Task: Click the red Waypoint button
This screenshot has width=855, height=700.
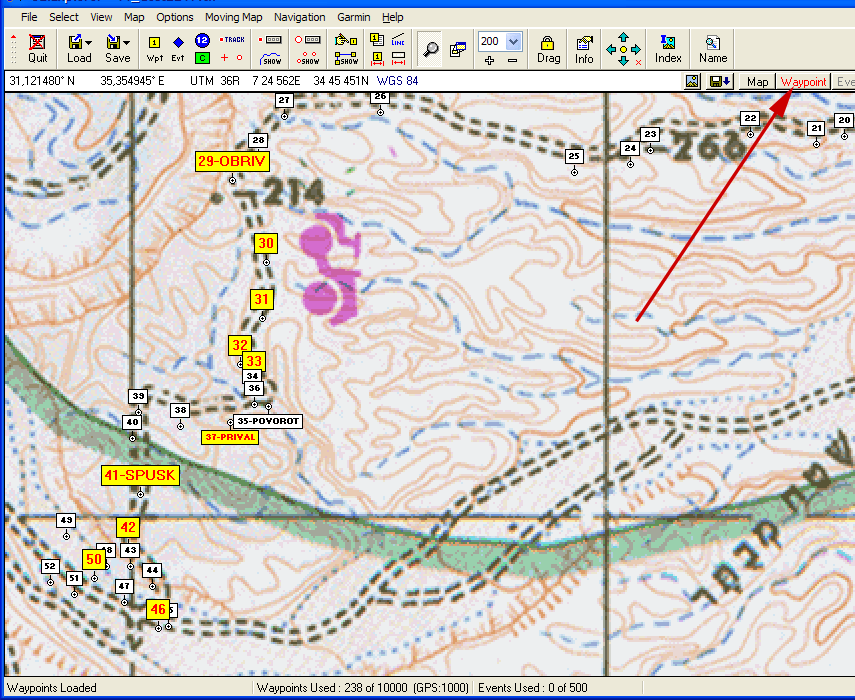Action: [x=803, y=82]
